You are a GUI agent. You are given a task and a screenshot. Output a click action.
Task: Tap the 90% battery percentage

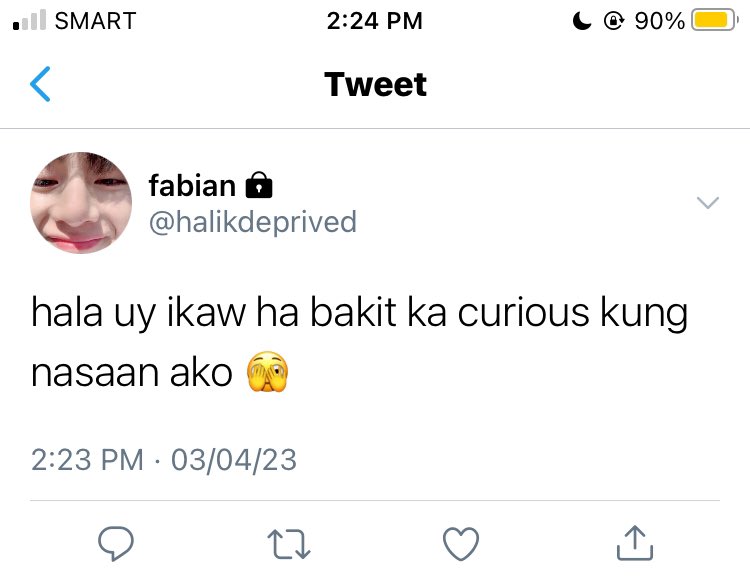click(x=660, y=21)
